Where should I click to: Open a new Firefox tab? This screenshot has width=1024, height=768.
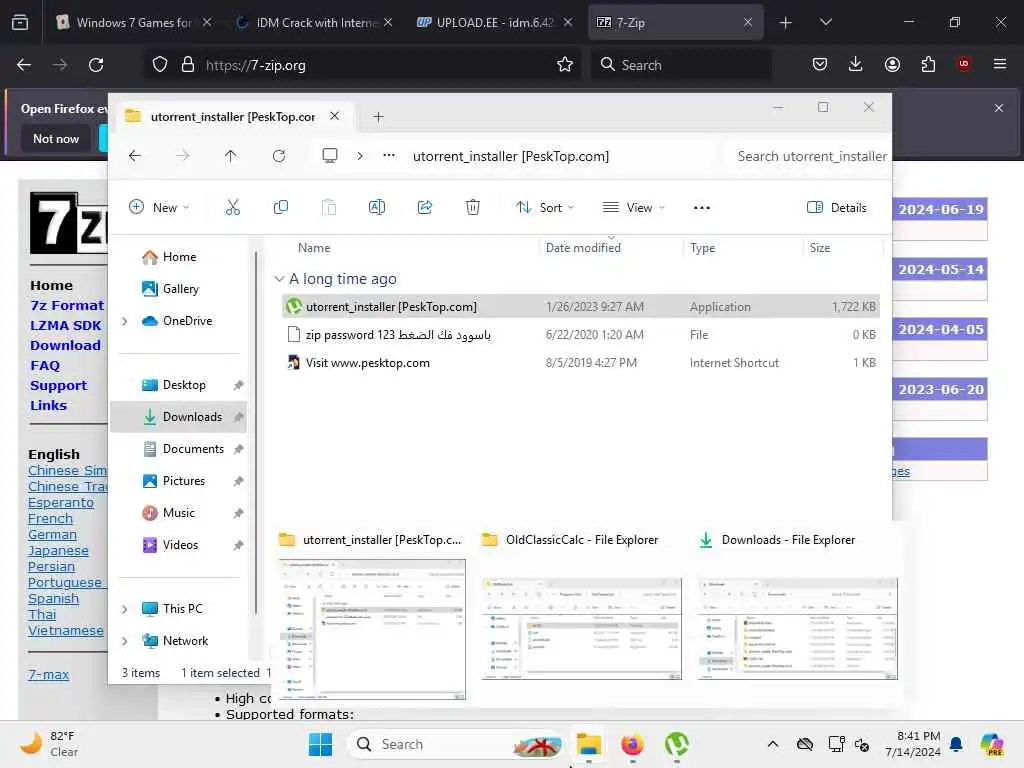[786, 22]
